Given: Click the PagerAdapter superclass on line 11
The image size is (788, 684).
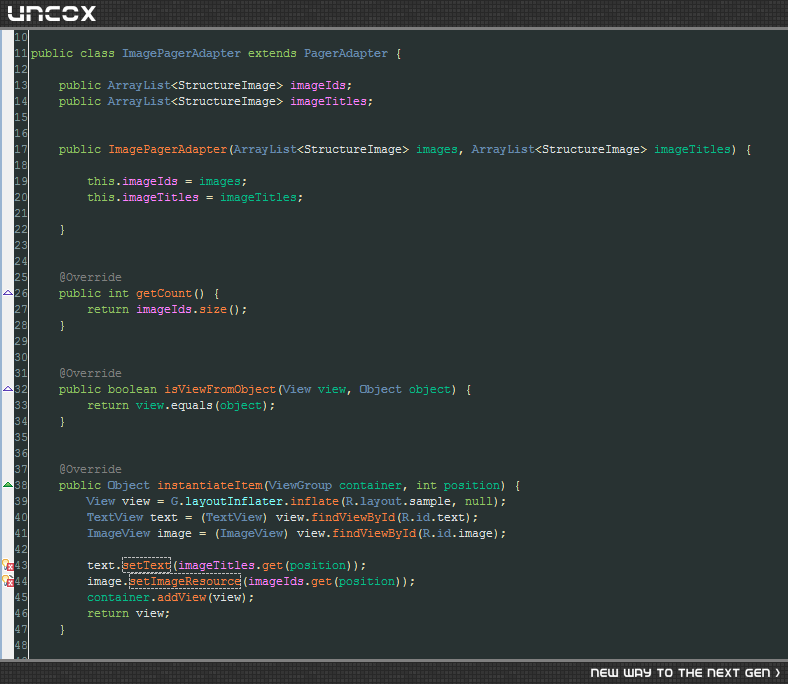Looking at the screenshot, I should pos(346,53).
